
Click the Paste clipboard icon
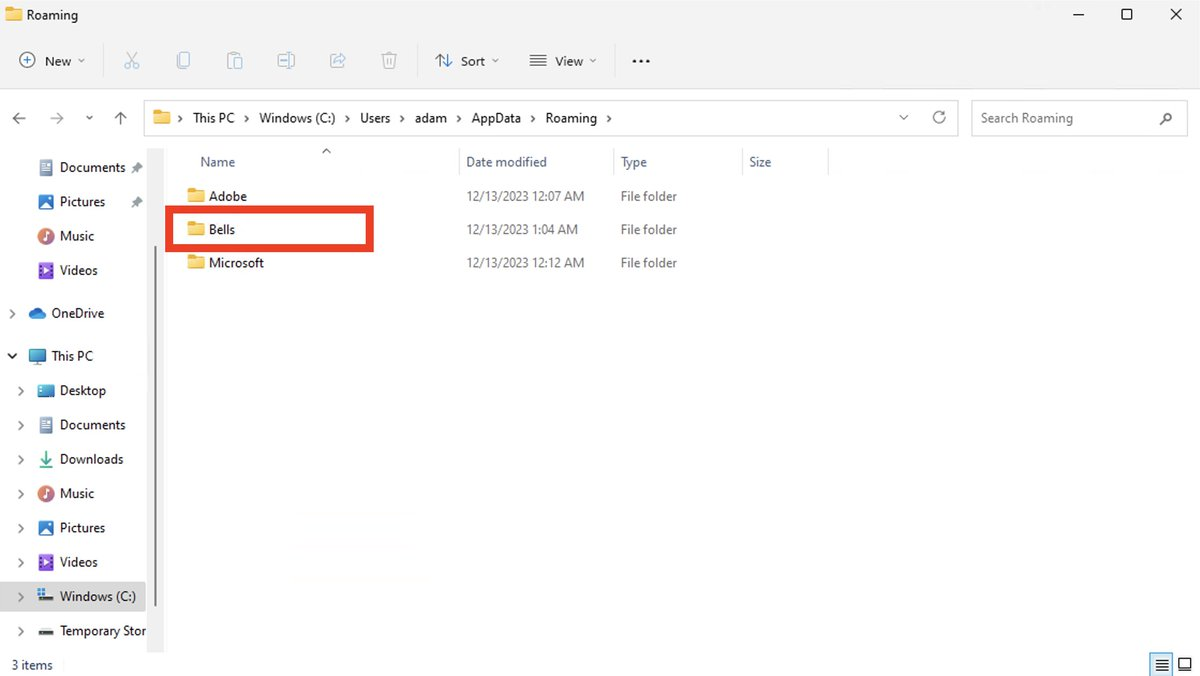click(234, 61)
